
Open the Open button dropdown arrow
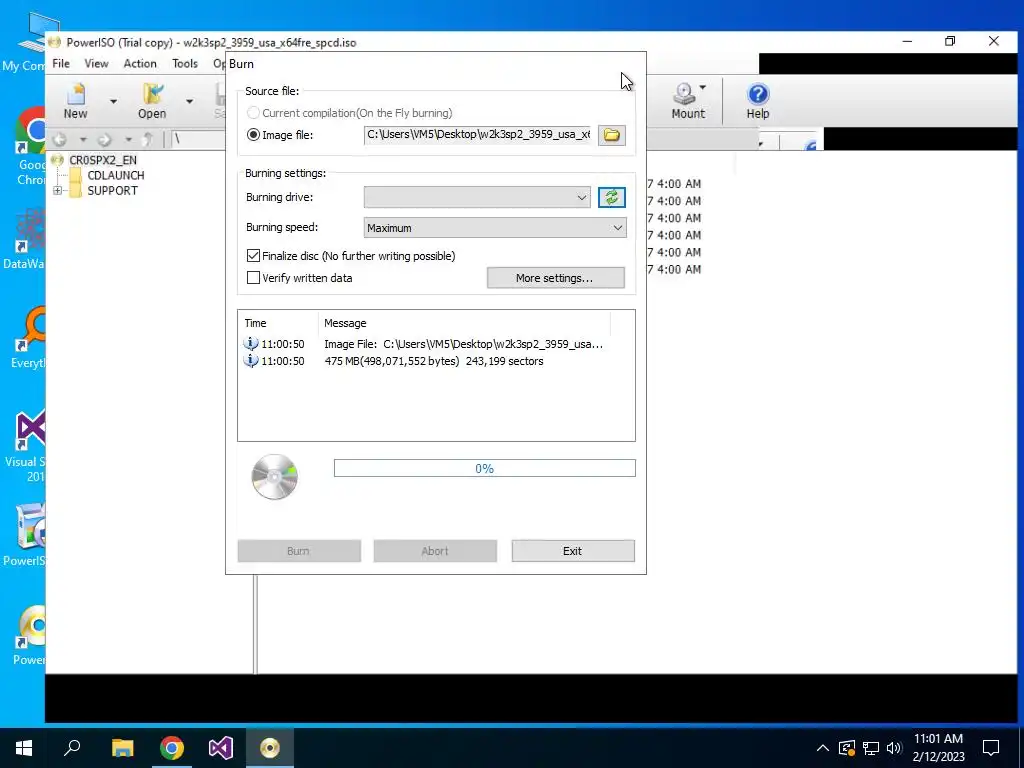pyautogui.click(x=189, y=101)
